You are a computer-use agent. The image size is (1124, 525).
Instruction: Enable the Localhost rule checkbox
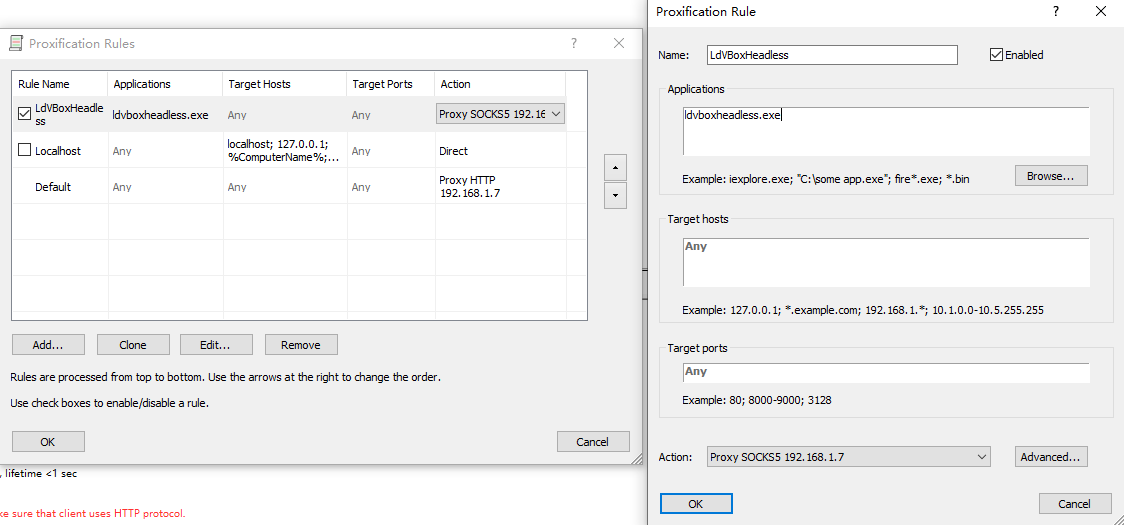coord(25,151)
